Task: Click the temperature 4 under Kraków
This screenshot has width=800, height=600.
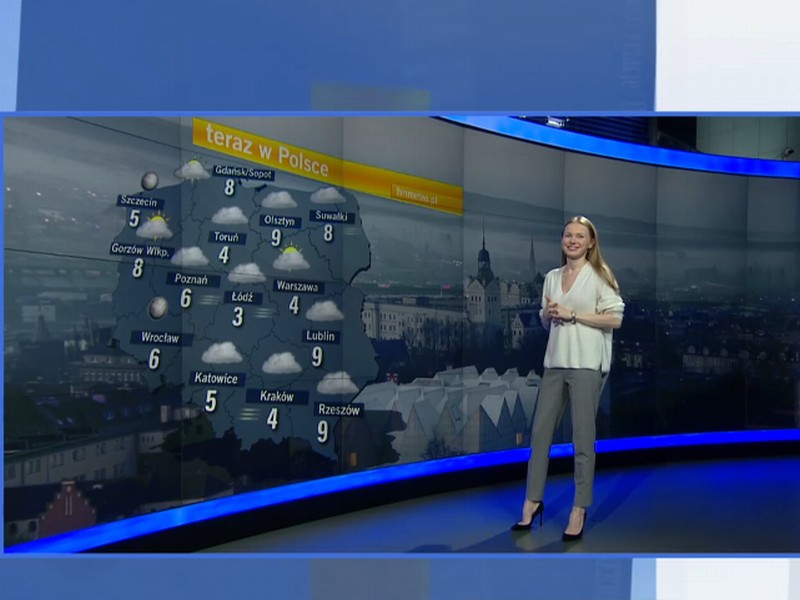Action: pos(272,419)
